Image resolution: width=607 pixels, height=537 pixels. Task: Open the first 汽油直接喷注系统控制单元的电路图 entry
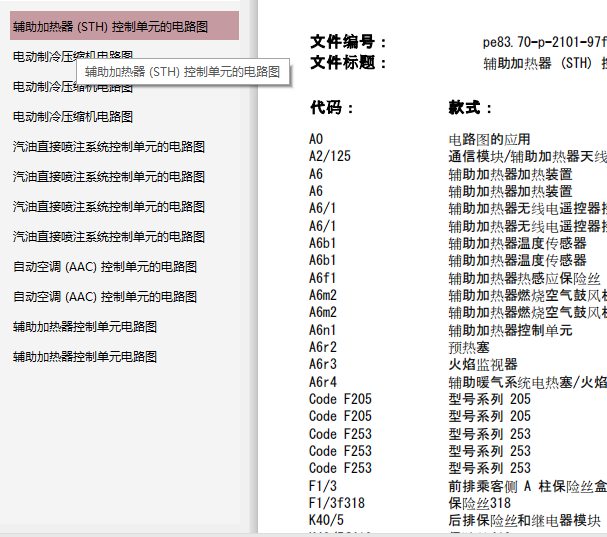[x=109, y=147]
